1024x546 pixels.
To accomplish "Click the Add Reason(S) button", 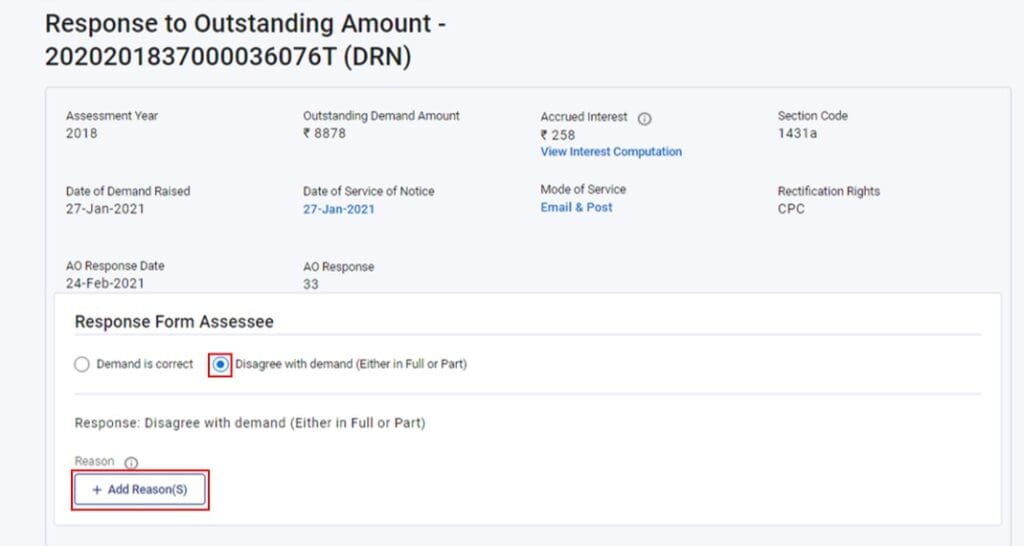I will point(140,490).
